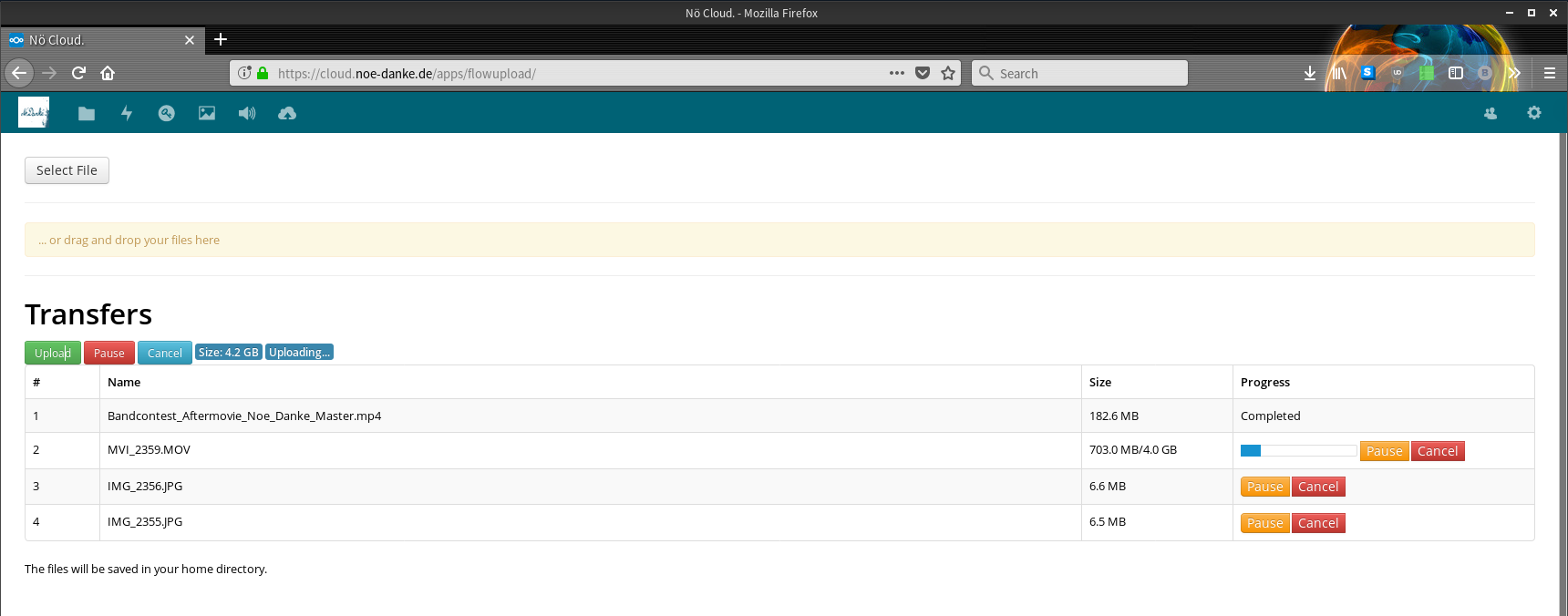Cancel the IMG_2356.JPG transfer
1568x616 pixels.
[x=1318, y=487]
